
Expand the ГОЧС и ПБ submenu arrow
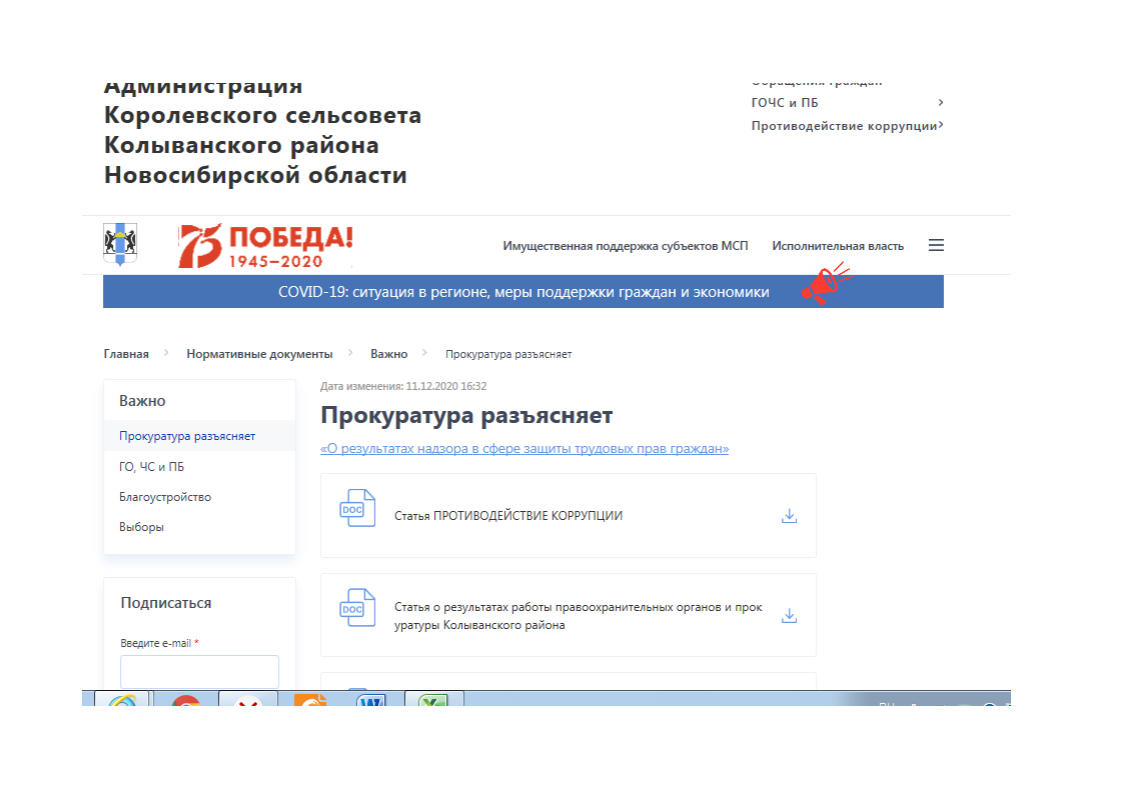tap(940, 102)
